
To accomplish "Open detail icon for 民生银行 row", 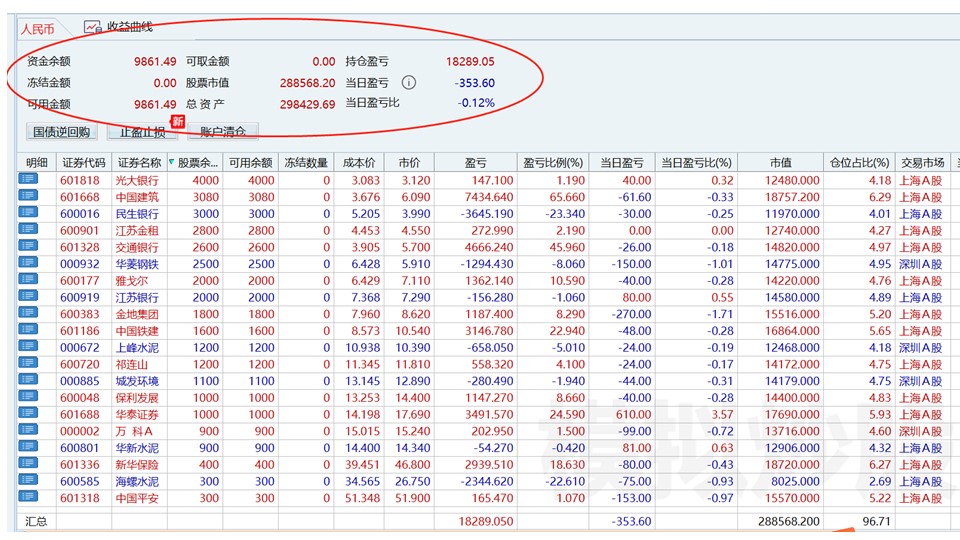I will (x=28, y=212).
